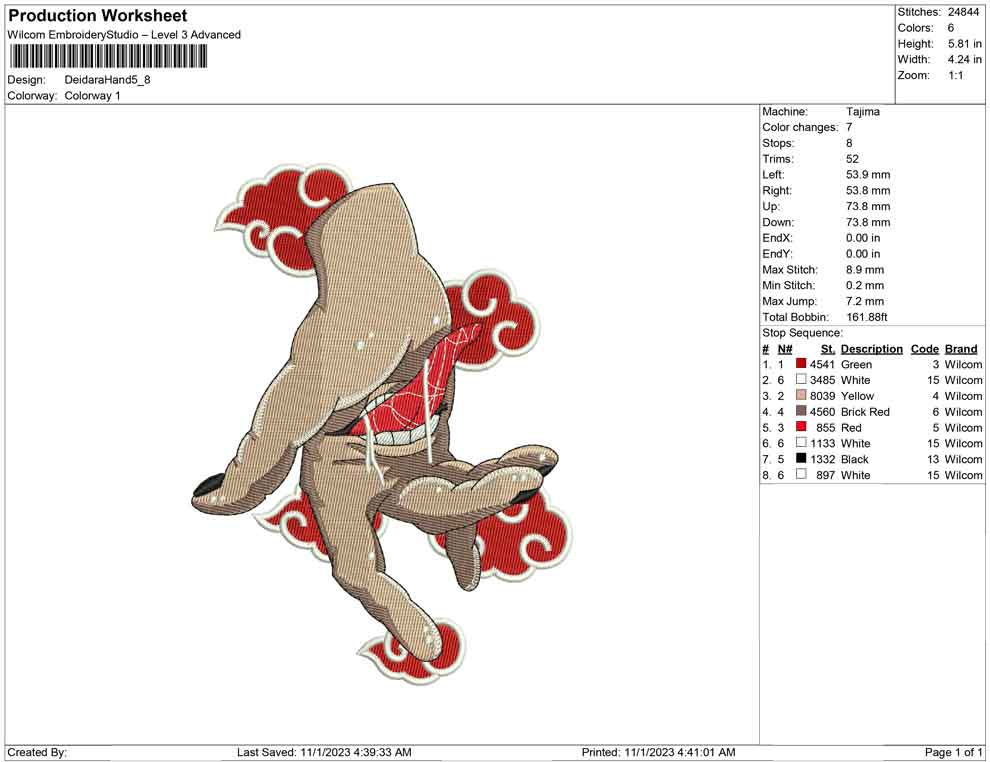Click the "Page 1 of 1" footer text
This screenshot has height=762, width=990.
[953, 753]
